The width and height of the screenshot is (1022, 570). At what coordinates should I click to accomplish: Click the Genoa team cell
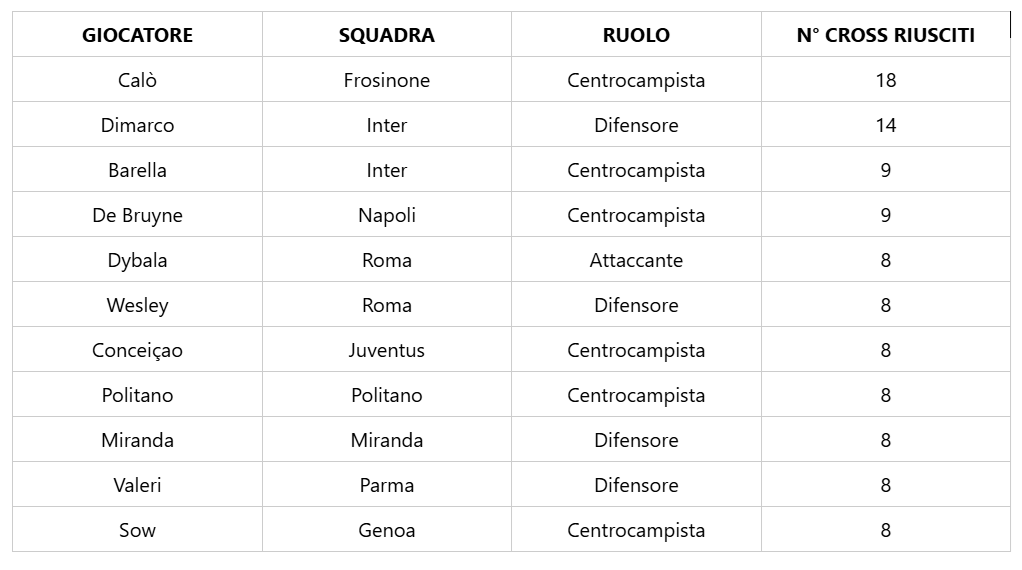(x=387, y=529)
